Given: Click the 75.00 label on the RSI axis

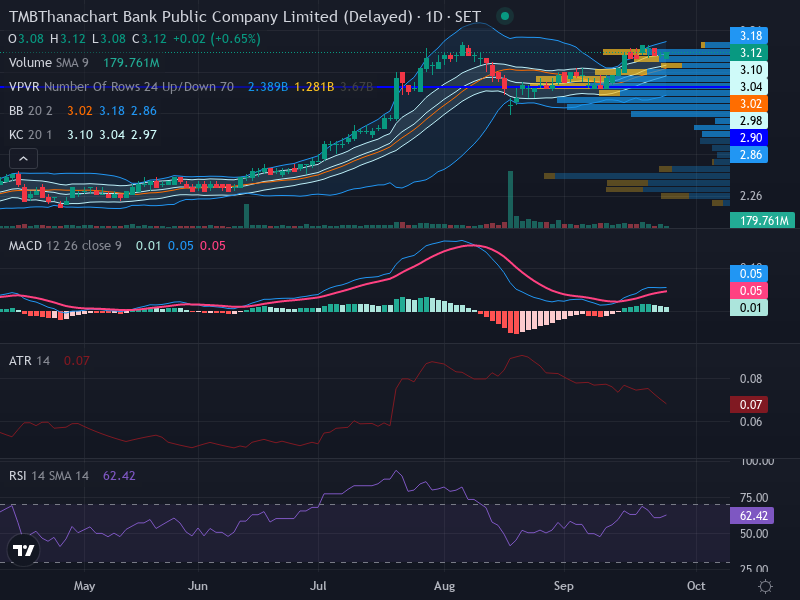Looking at the screenshot, I should pyautogui.click(x=754, y=497).
